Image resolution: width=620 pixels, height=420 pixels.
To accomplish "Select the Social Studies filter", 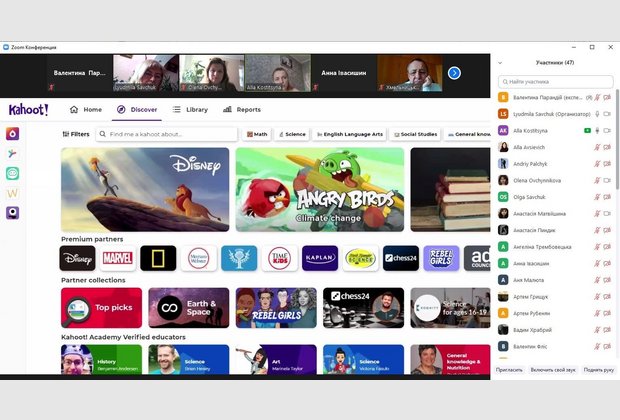I will [415, 134].
